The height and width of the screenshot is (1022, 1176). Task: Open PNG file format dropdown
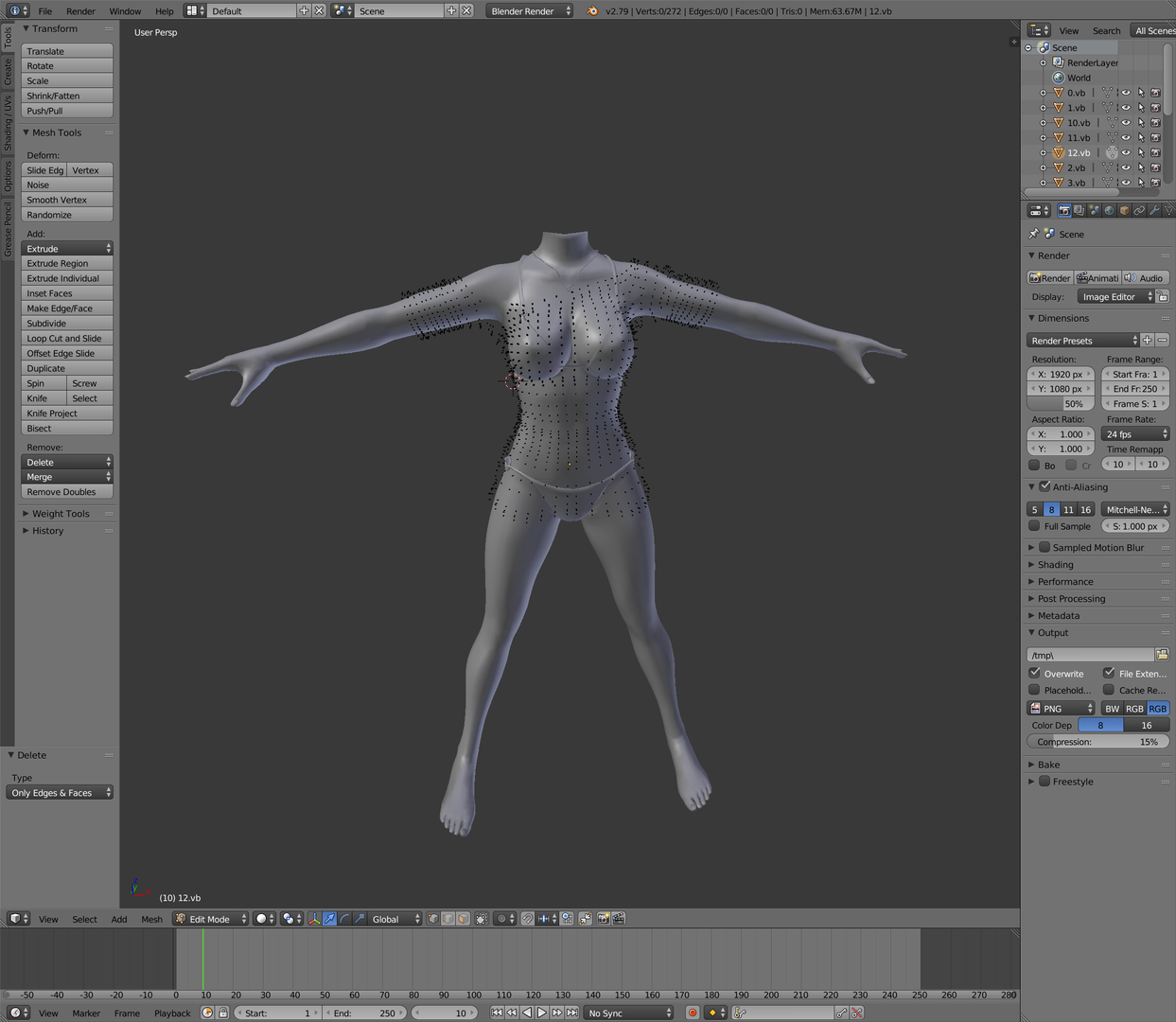point(1062,709)
